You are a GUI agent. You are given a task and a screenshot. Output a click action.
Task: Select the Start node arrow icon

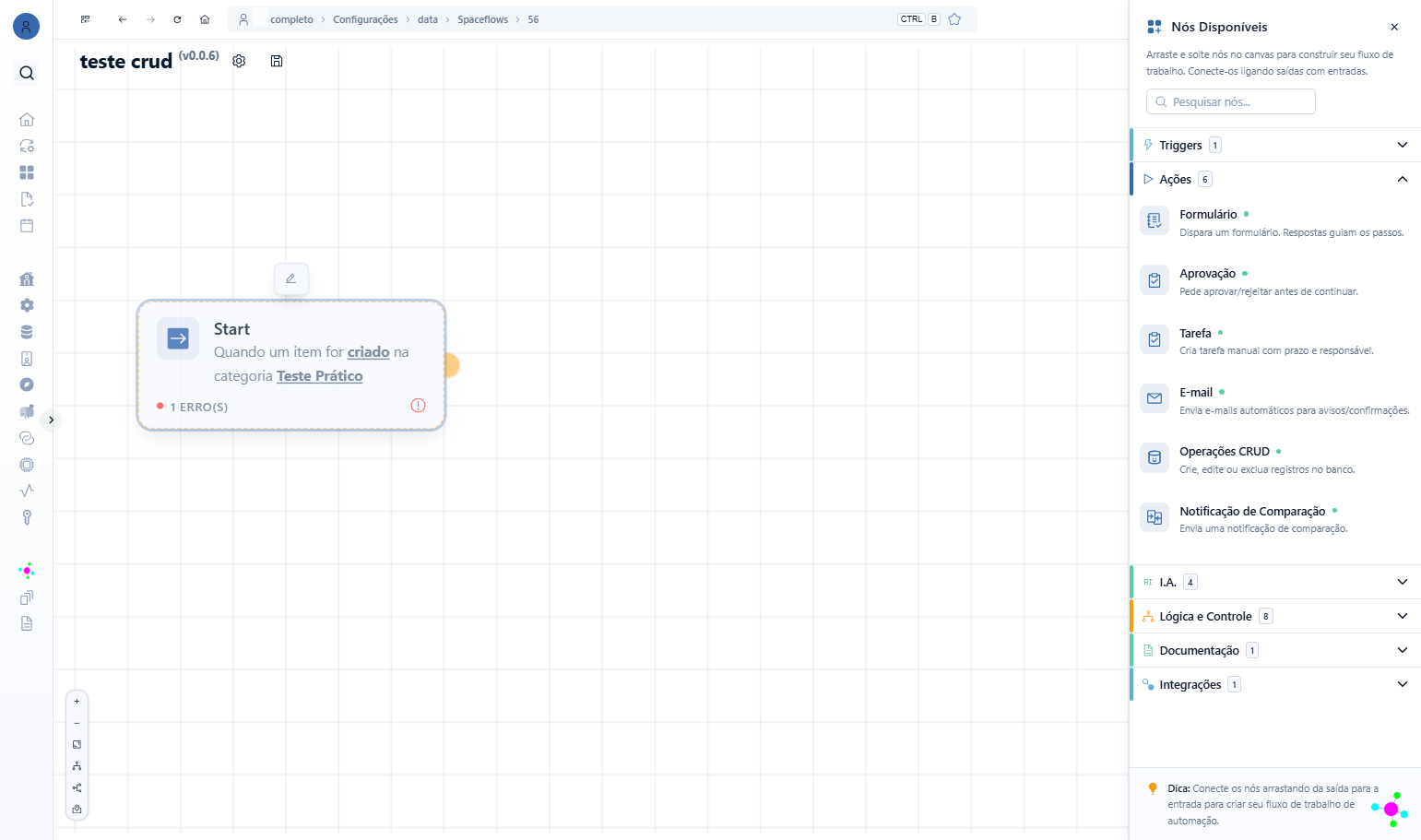178,338
